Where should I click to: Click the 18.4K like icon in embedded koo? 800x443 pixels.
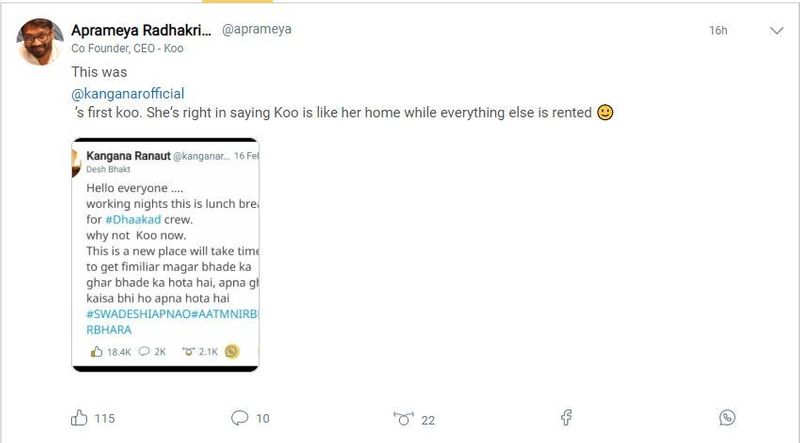point(97,351)
